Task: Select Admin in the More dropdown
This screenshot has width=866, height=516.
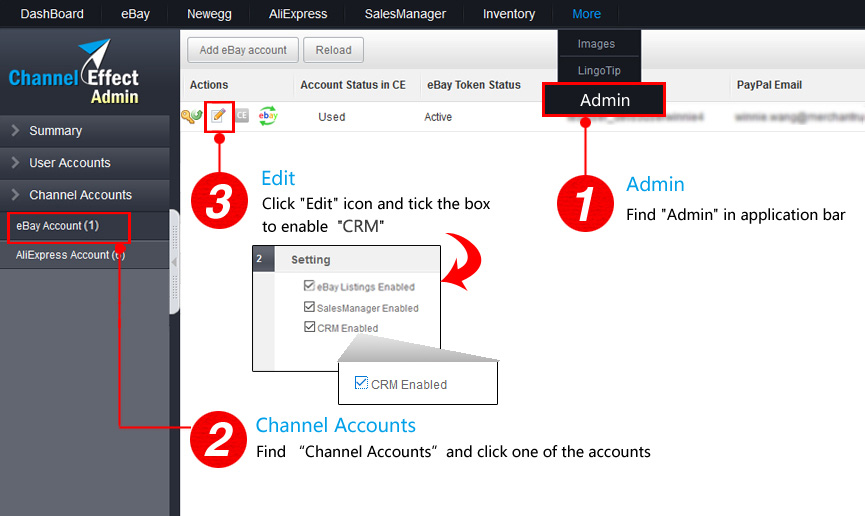Action: click(605, 100)
